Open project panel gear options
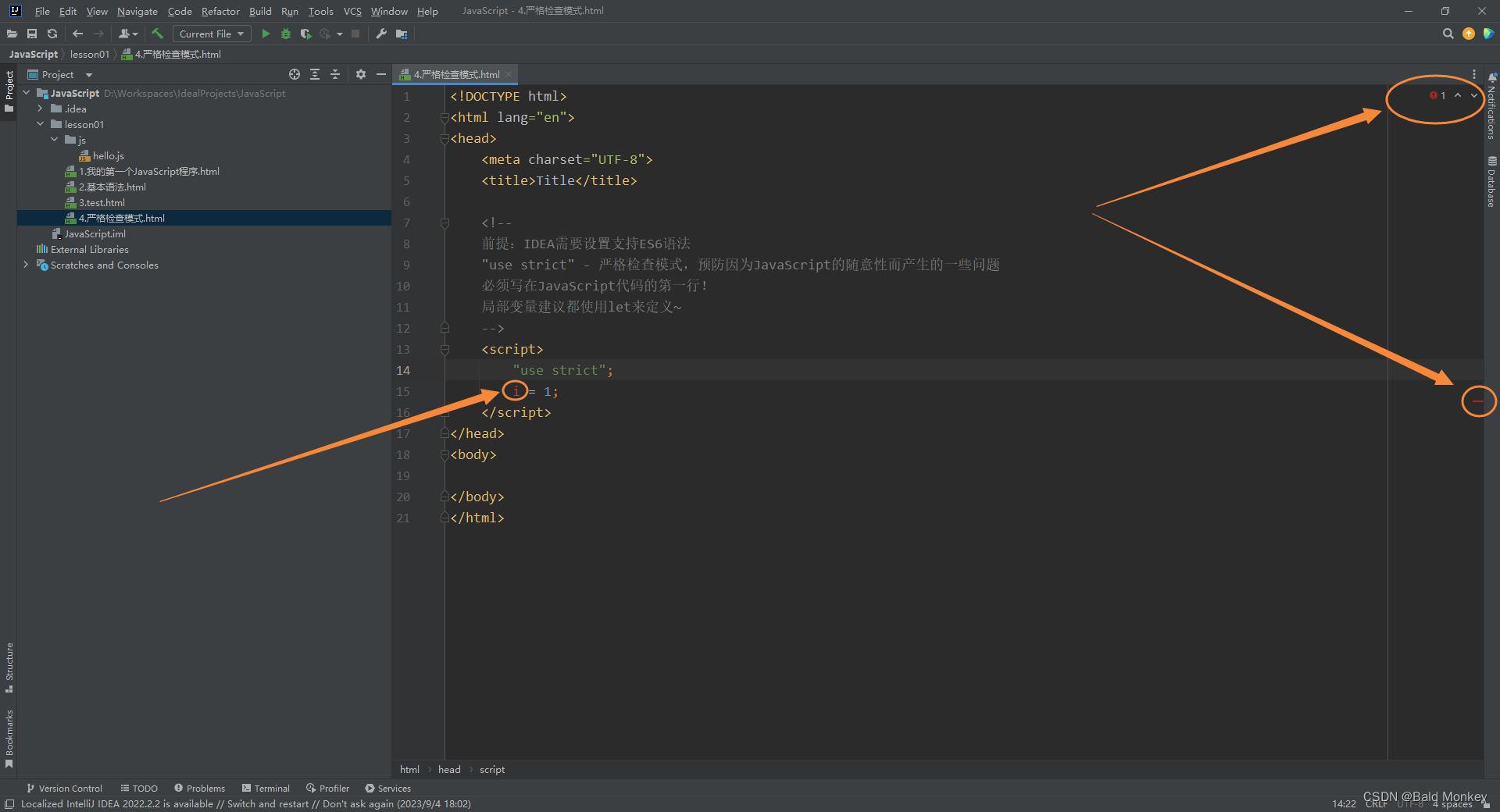 pos(360,74)
